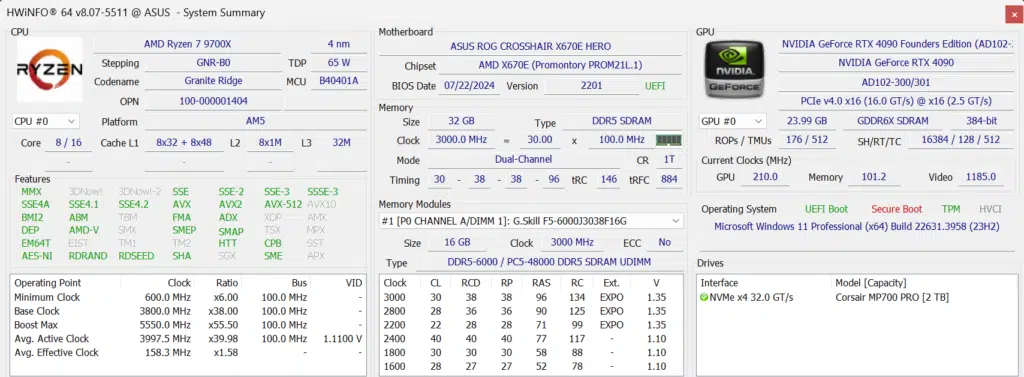Click the 32M L3 cache field
The height and width of the screenshot is (377, 1024).
342,142
